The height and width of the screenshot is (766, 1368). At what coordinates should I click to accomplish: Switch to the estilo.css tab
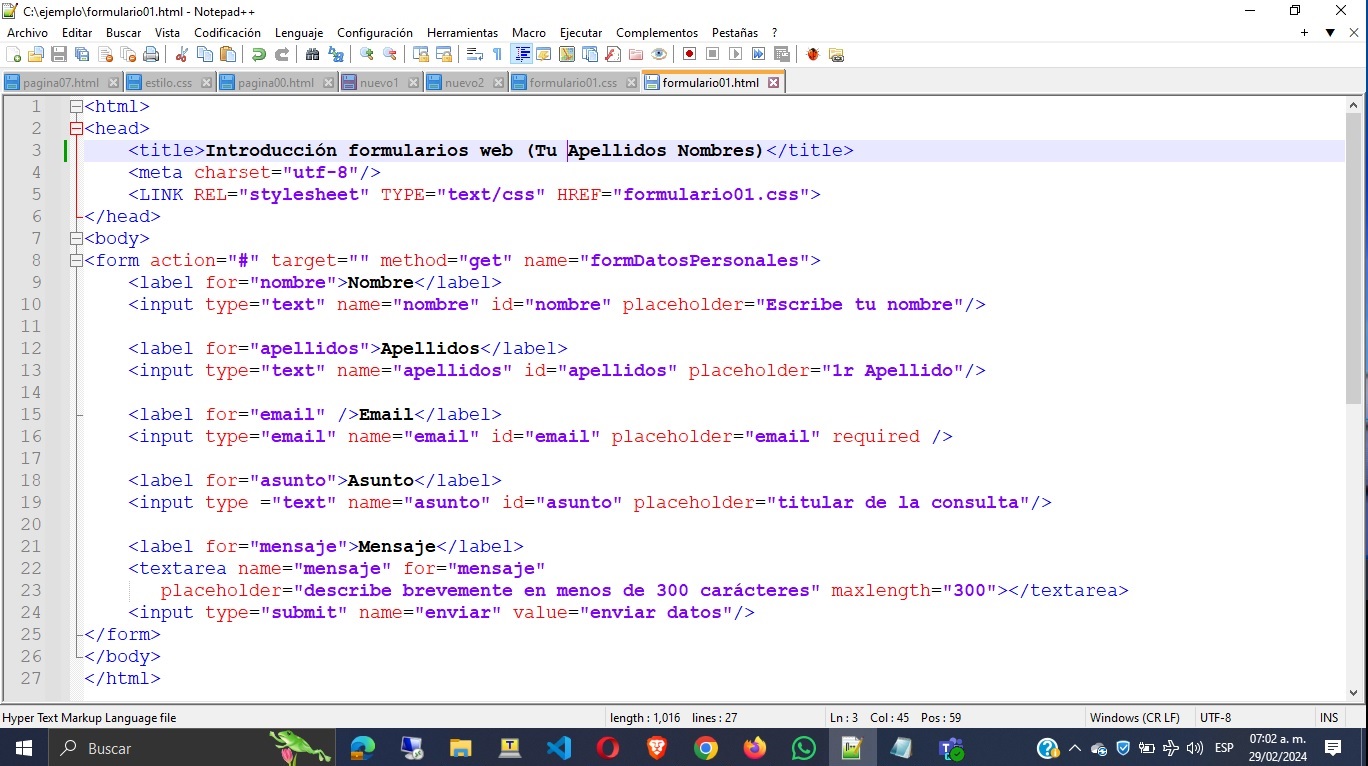168,82
